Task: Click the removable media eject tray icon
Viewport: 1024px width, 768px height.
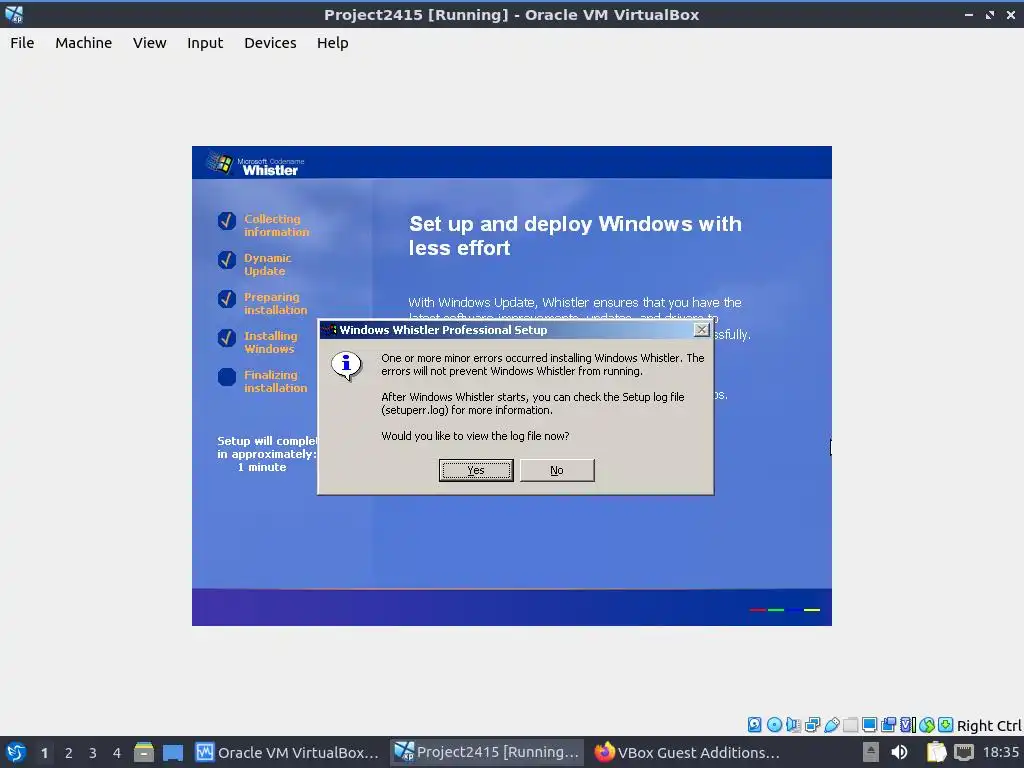Action: pos(871,752)
